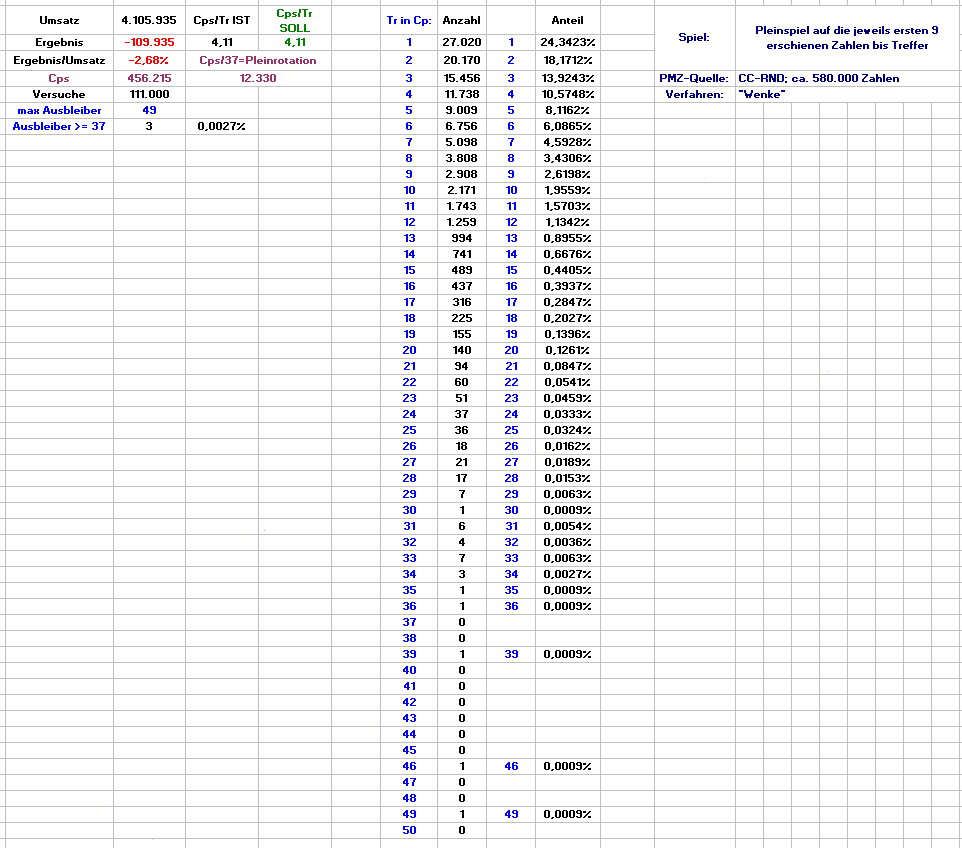Click the Anteil cell 1,1342%
This screenshot has width=962, height=848.
[x=568, y=222]
